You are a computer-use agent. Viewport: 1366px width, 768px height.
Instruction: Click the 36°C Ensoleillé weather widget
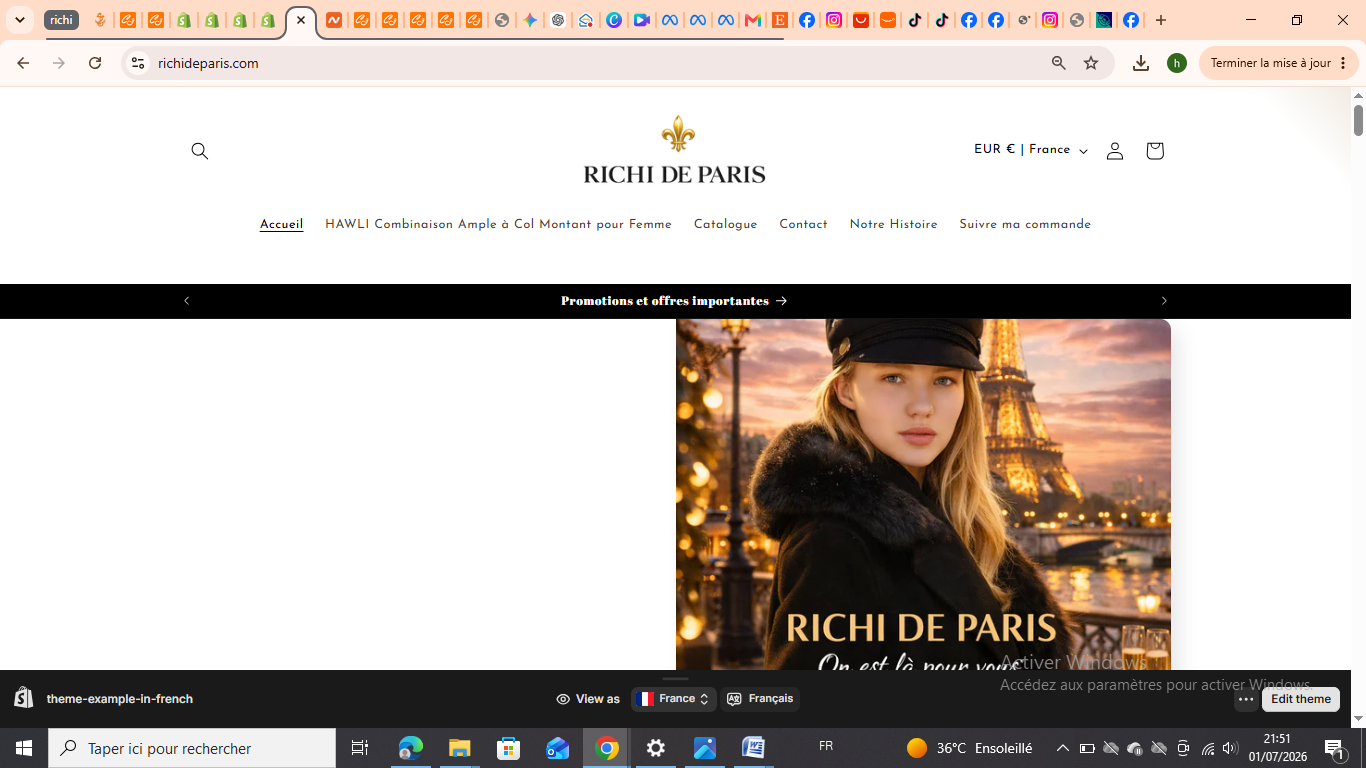pyautogui.click(x=969, y=748)
